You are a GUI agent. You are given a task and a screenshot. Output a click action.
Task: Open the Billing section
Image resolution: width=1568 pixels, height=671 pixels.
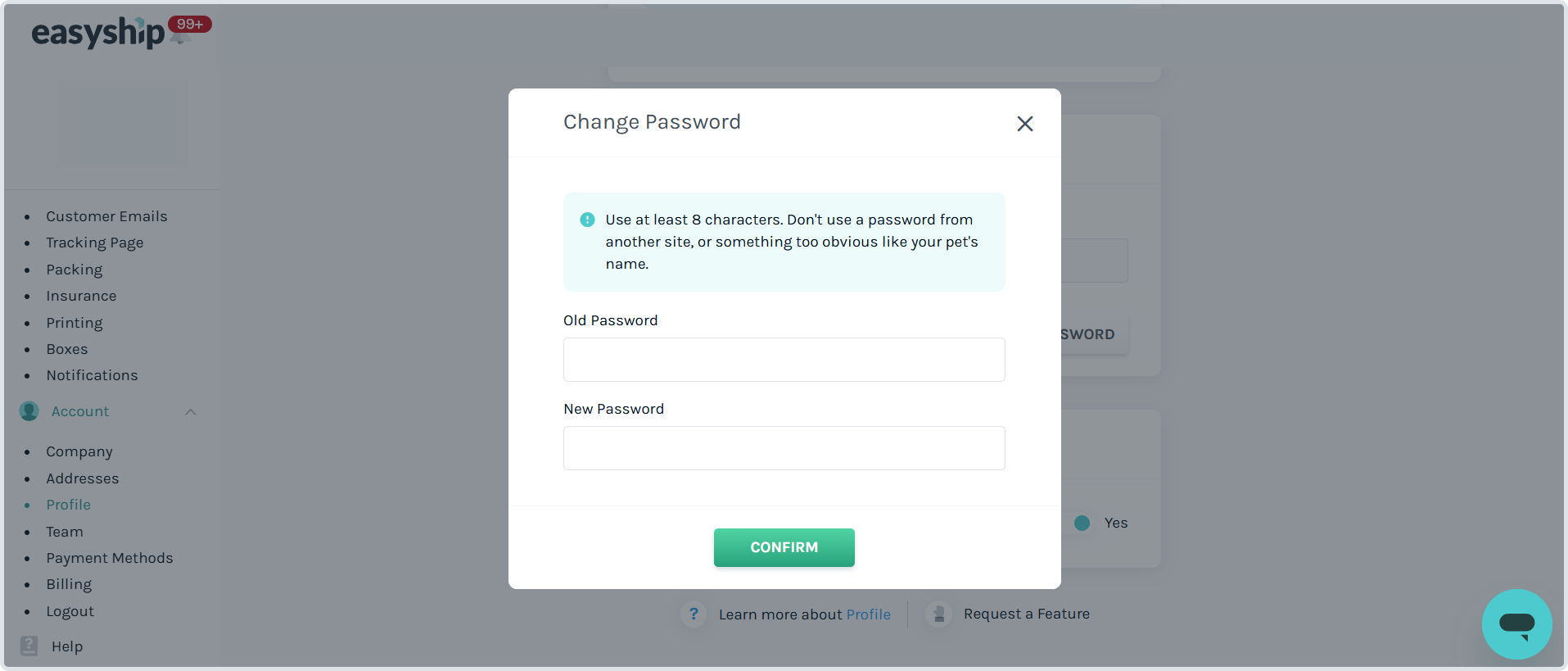point(69,584)
